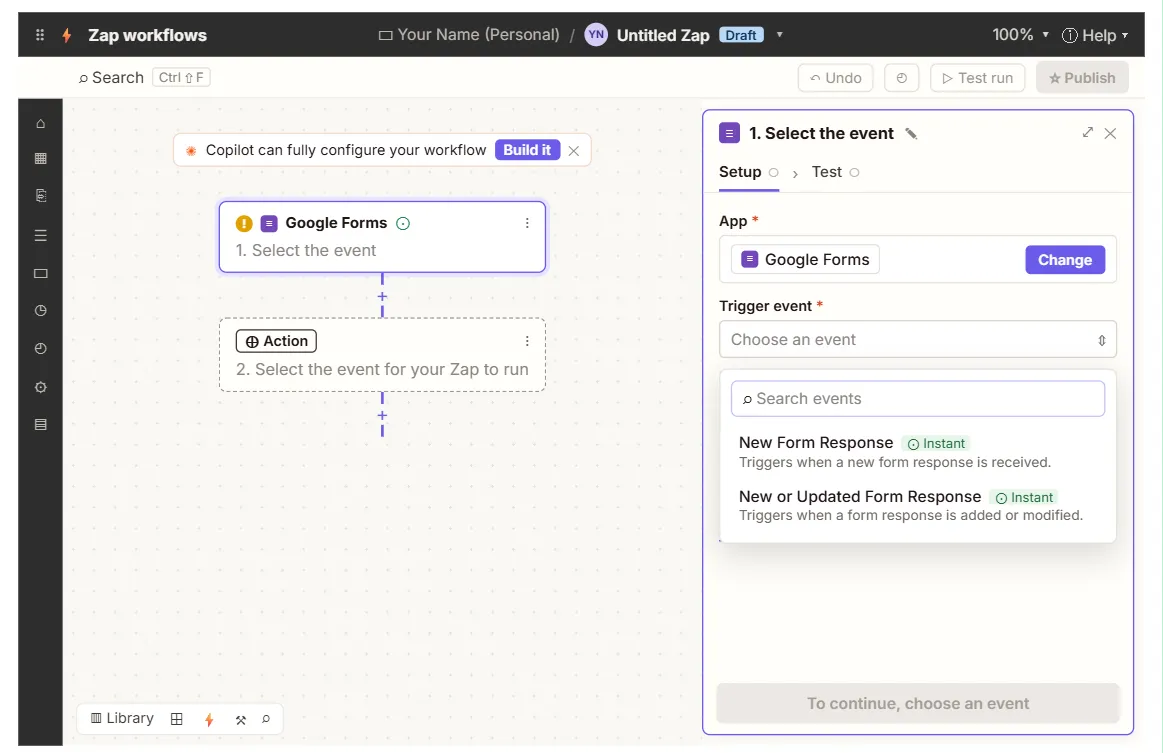Viewport: 1163px width, 753px height.
Task: Click the Draft status badge
Action: coord(740,35)
